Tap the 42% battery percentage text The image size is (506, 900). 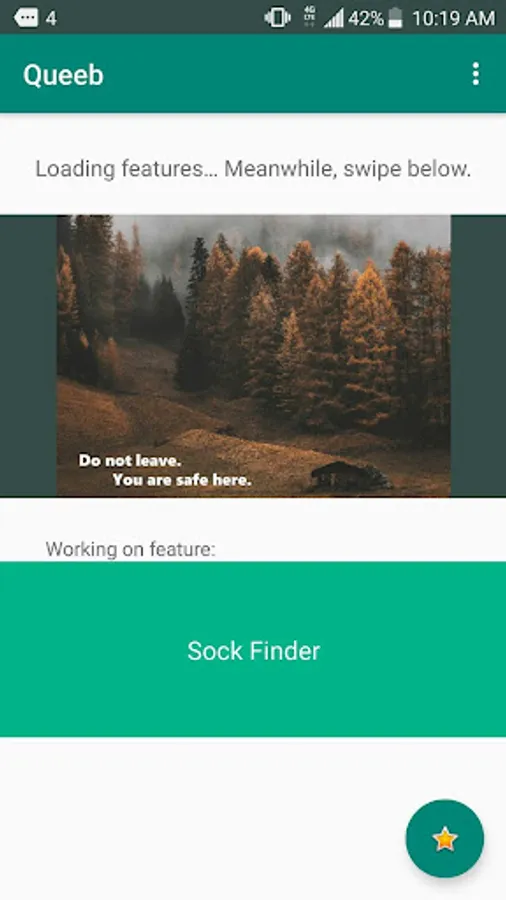click(x=365, y=18)
